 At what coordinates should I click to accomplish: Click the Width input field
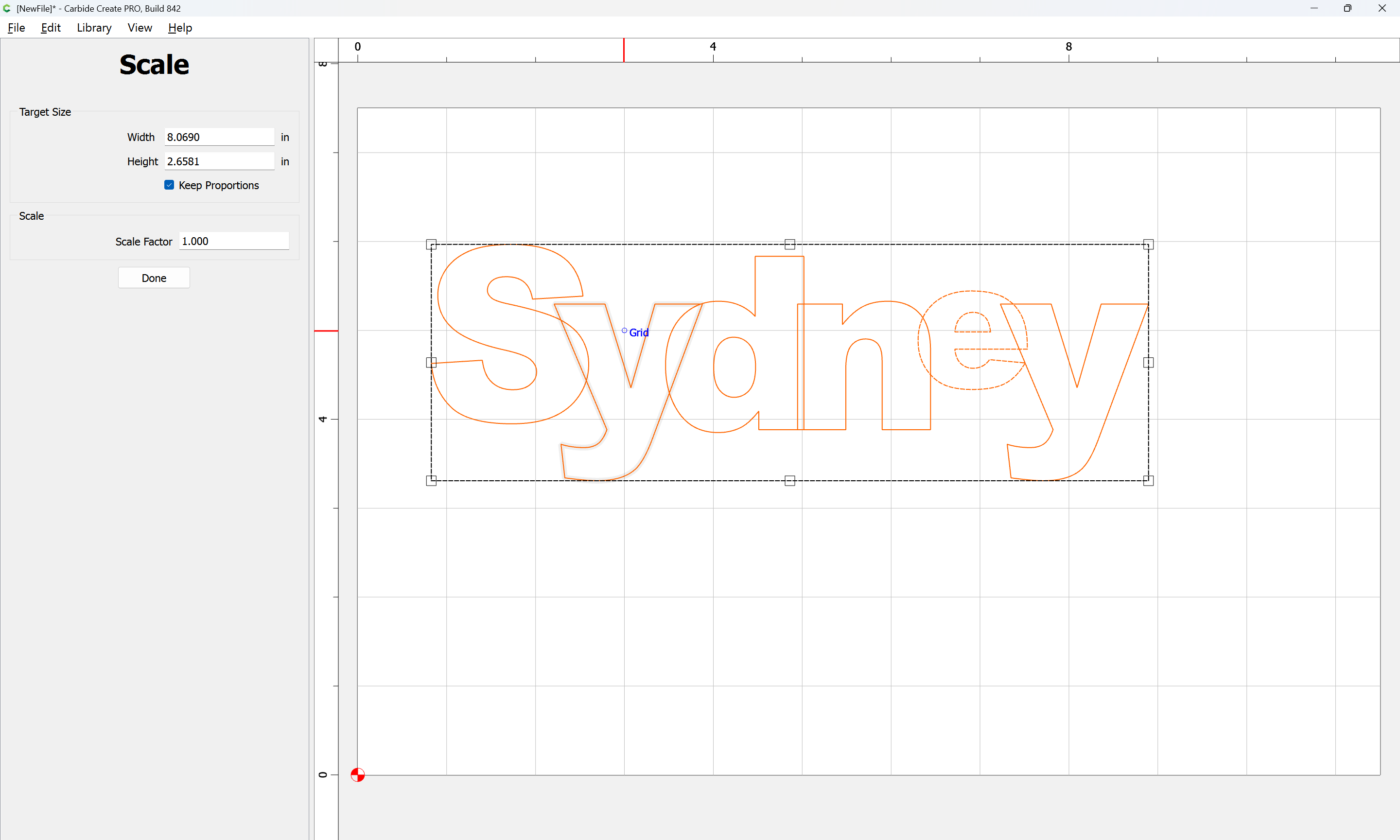point(219,137)
